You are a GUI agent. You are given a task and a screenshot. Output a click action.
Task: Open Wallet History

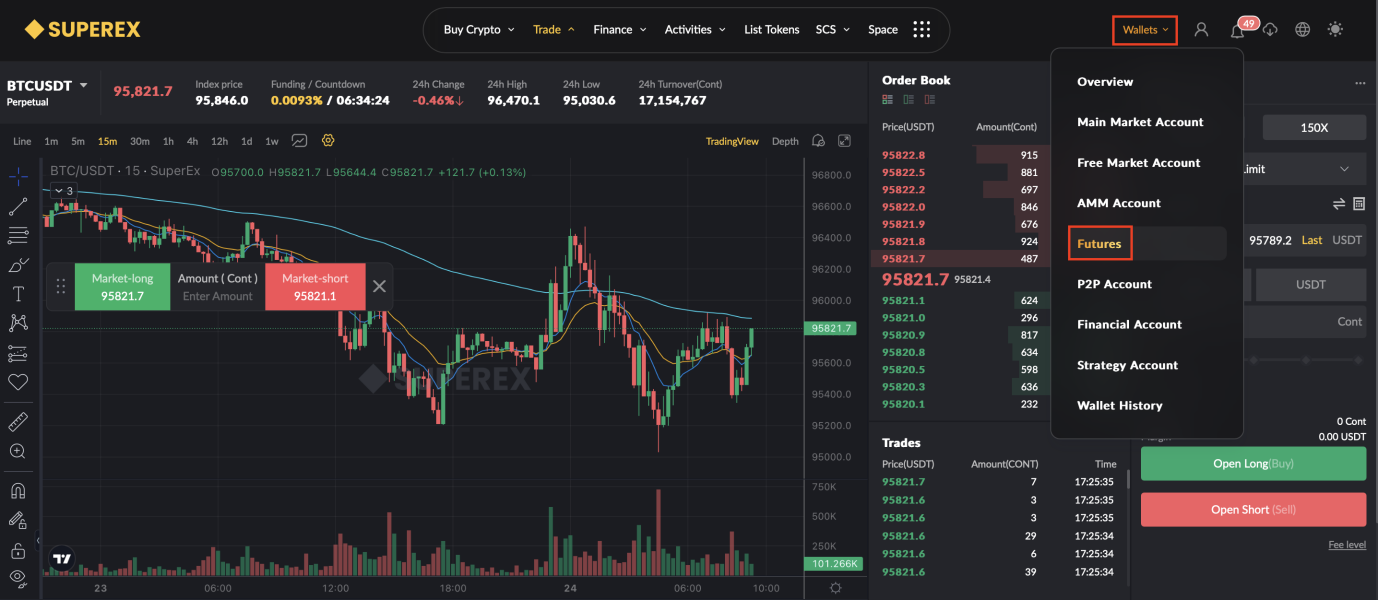[x=1119, y=406]
